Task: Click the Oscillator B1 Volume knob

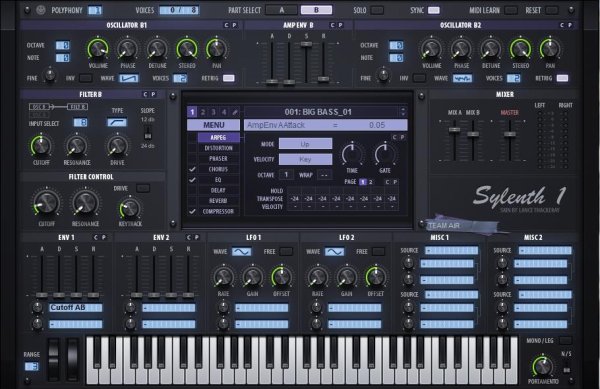Action: pyautogui.click(x=98, y=49)
